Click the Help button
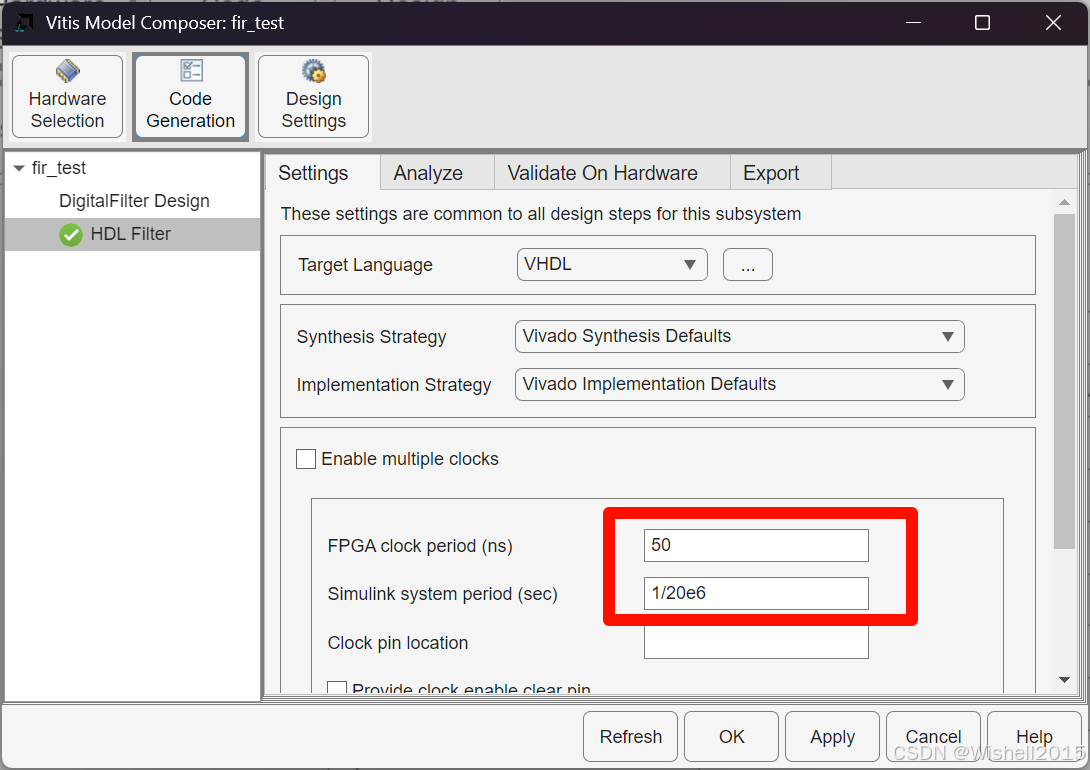The image size is (1090, 770). pos(1034,737)
